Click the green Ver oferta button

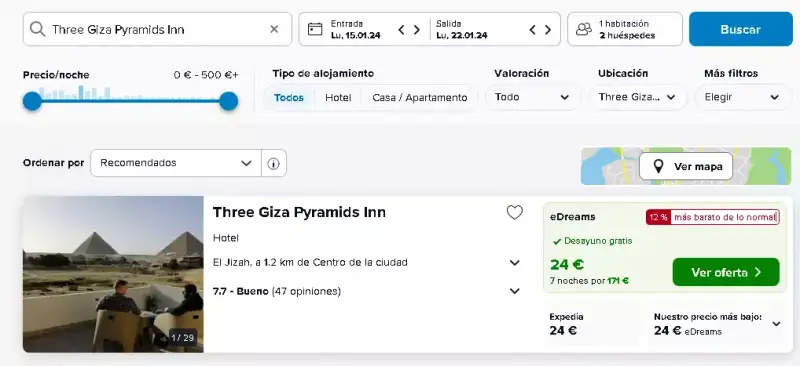coord(726,272)
